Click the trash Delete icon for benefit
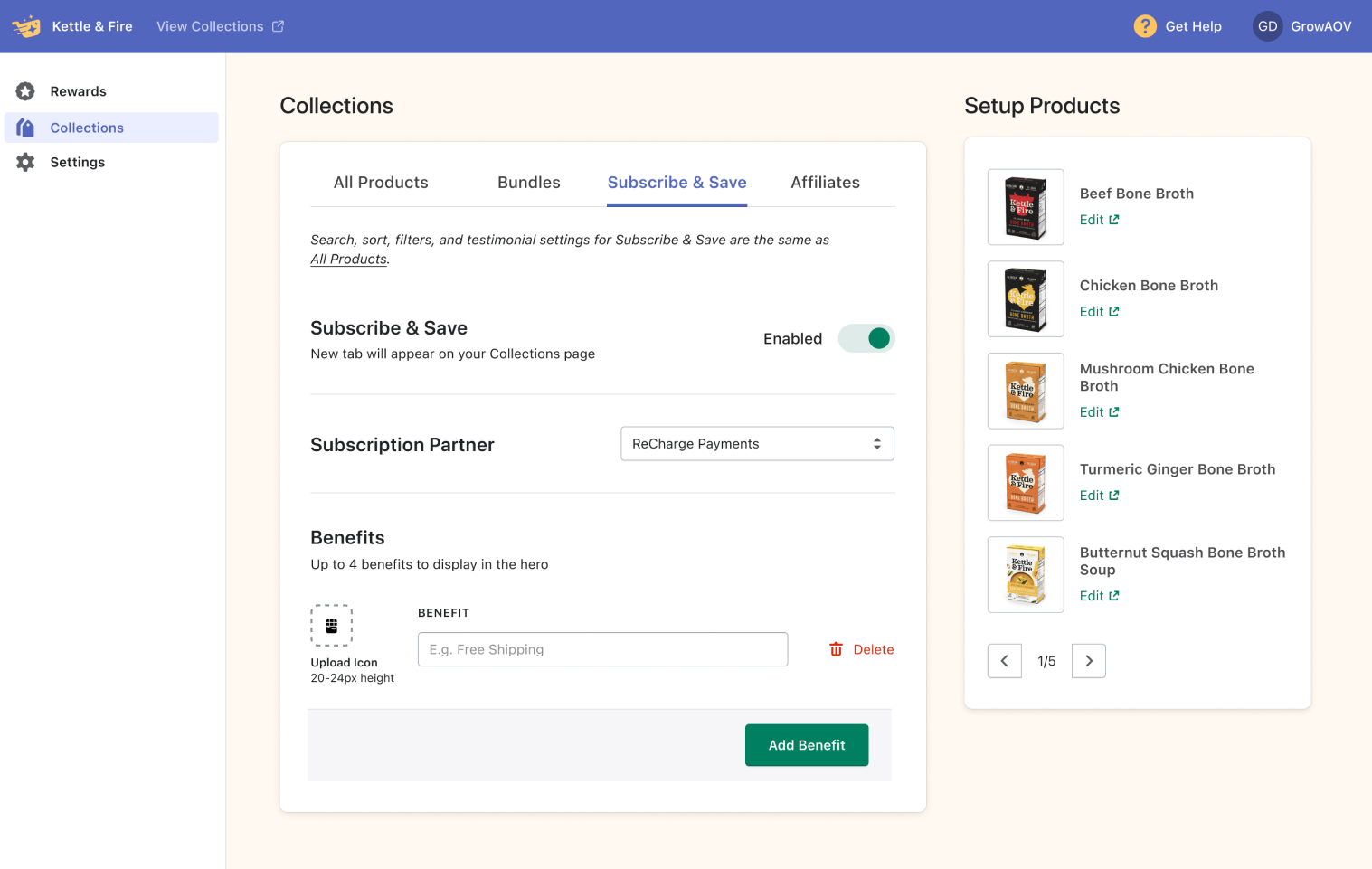The width and height of the screenshot is (1372, 869). (x=836, y=649)
